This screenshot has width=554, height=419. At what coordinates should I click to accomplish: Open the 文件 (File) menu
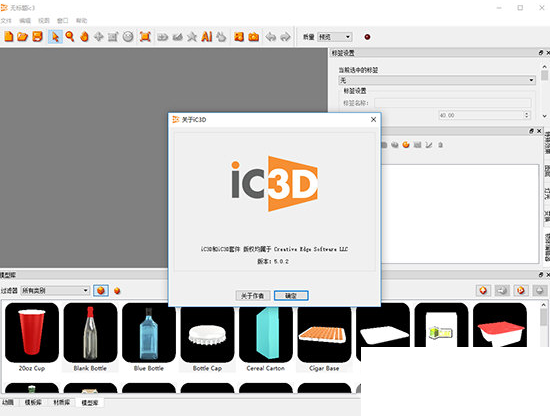6,20
